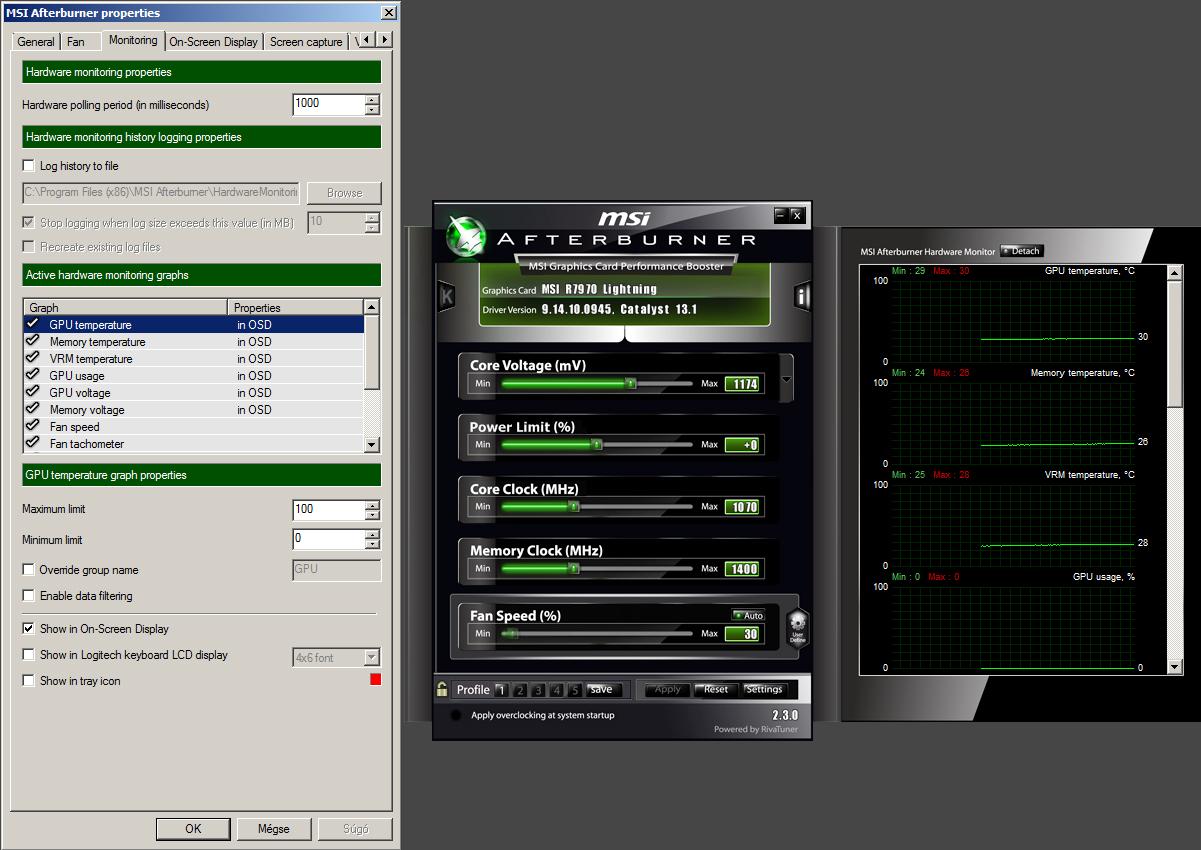1201x850 pixels.
Task: Toggle Apply overclocking at system startup
Action: coord(456,716)
